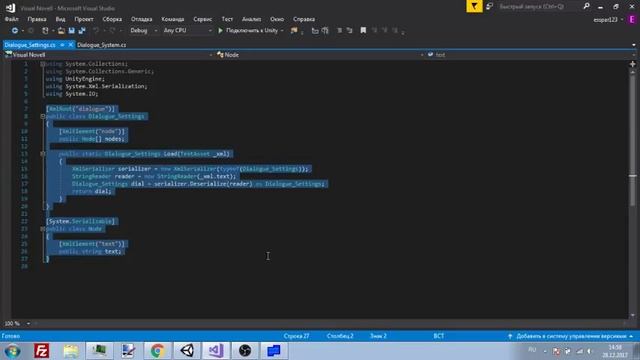Click the decrease indent toolbar icon
The height and width of the screenshot is (360, 640).
340,31
